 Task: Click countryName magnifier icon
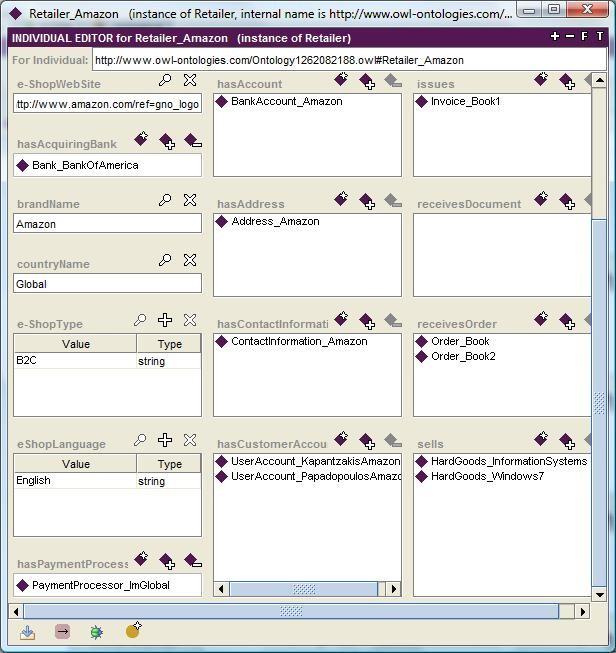pos(165,260)
